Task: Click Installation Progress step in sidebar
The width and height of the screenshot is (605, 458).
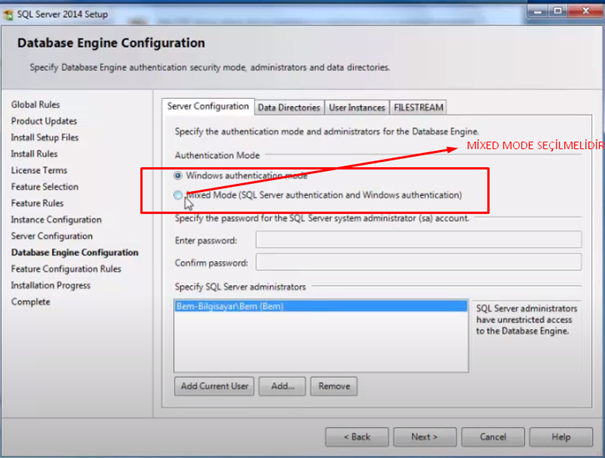Action: 51,286
